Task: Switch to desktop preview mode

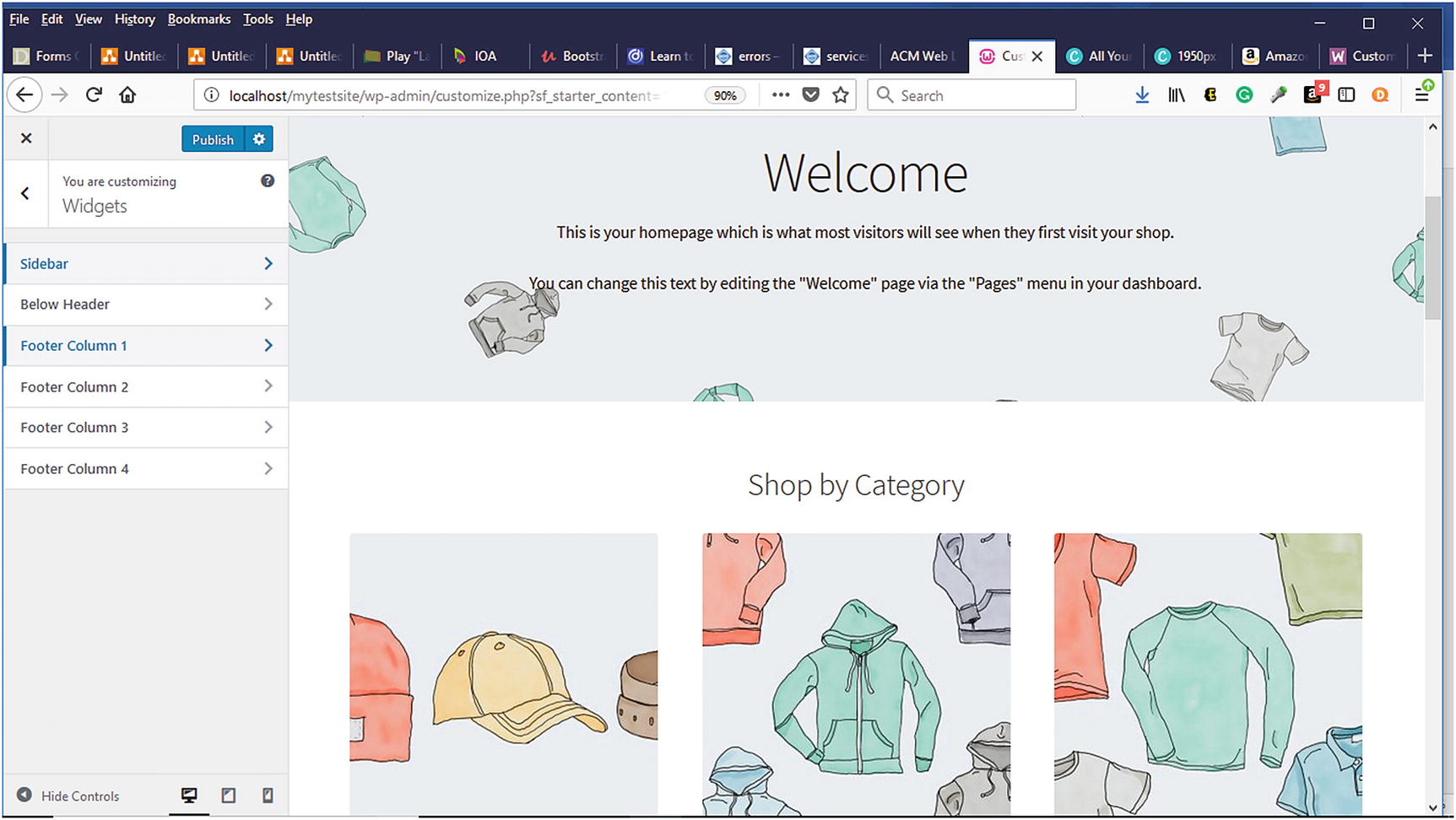Action: pos(189,796)
